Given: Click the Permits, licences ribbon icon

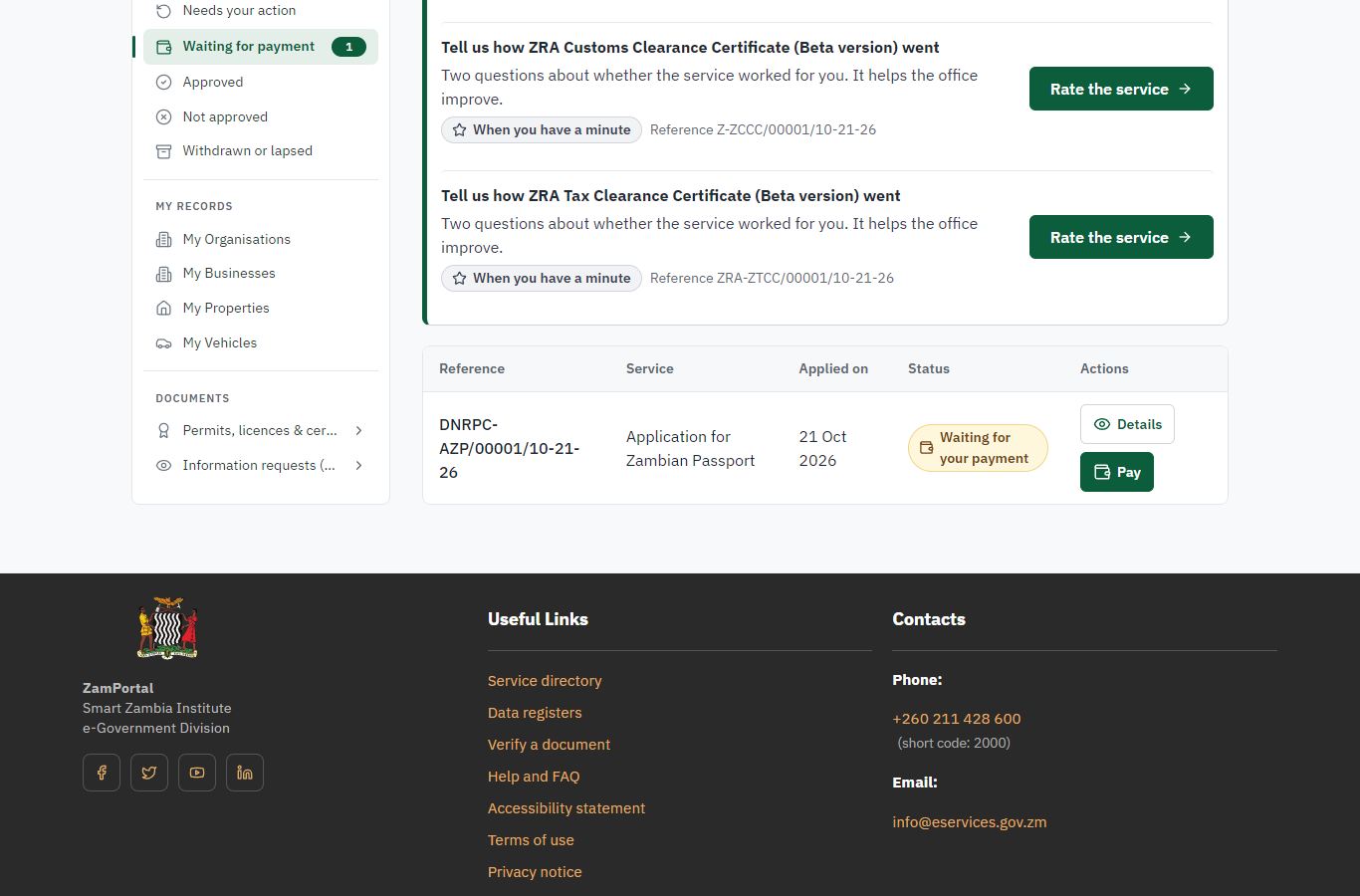Looking at the screenshot, I should pyautogui.click(x=164, y=431).
